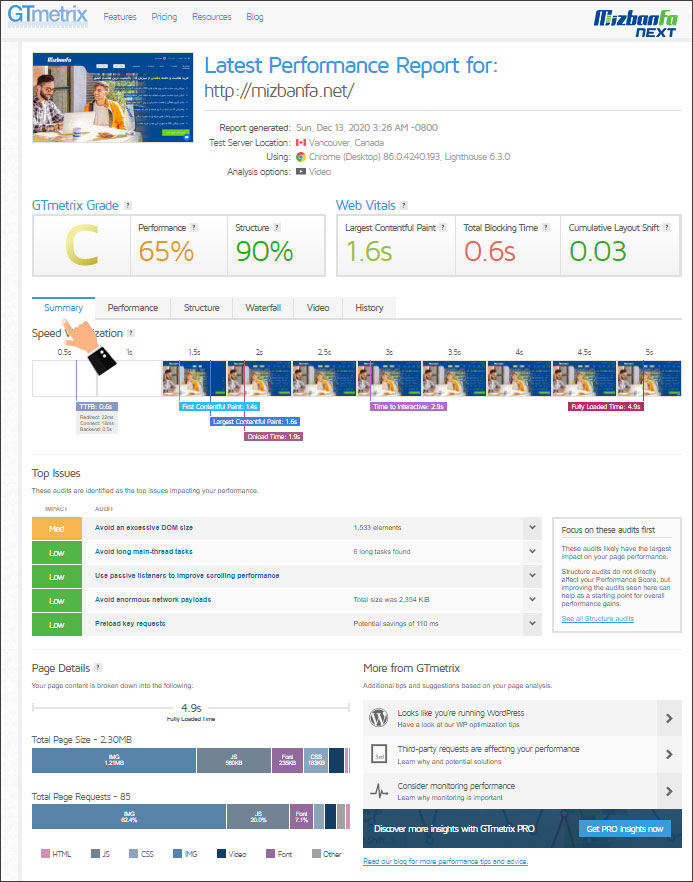Expand the passive listeners audit row
The height and width of the screenshot is (882, 693).
(x=532, y=576)
